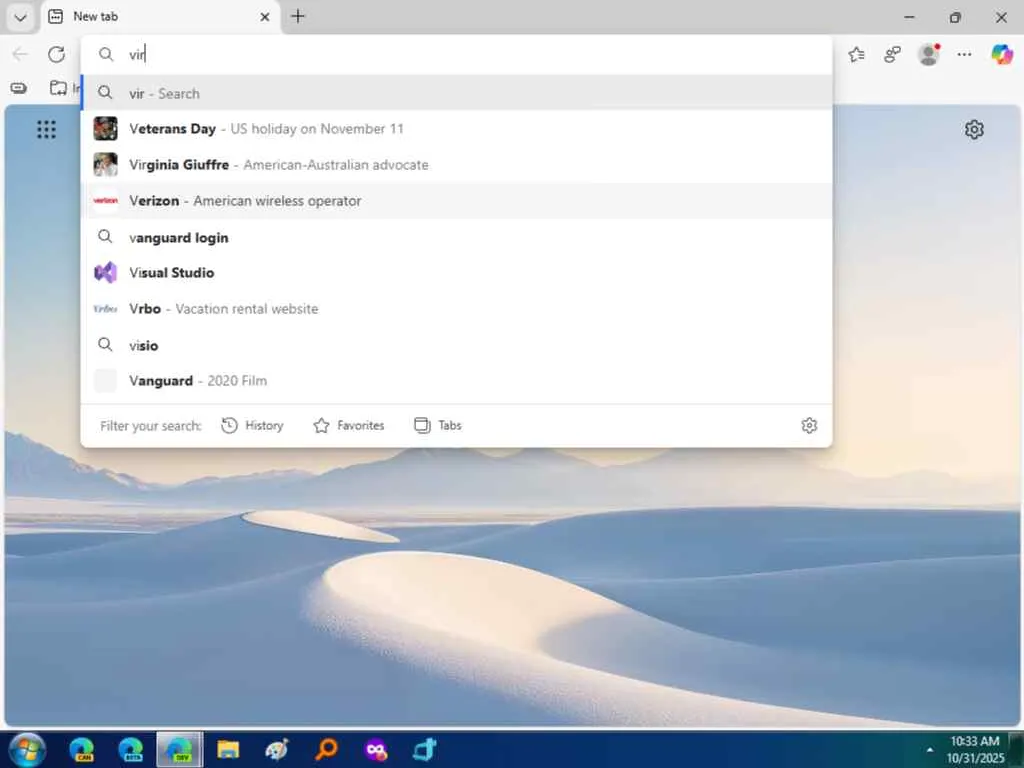Open Edge Canary from the taskbar

click(82, 749)
